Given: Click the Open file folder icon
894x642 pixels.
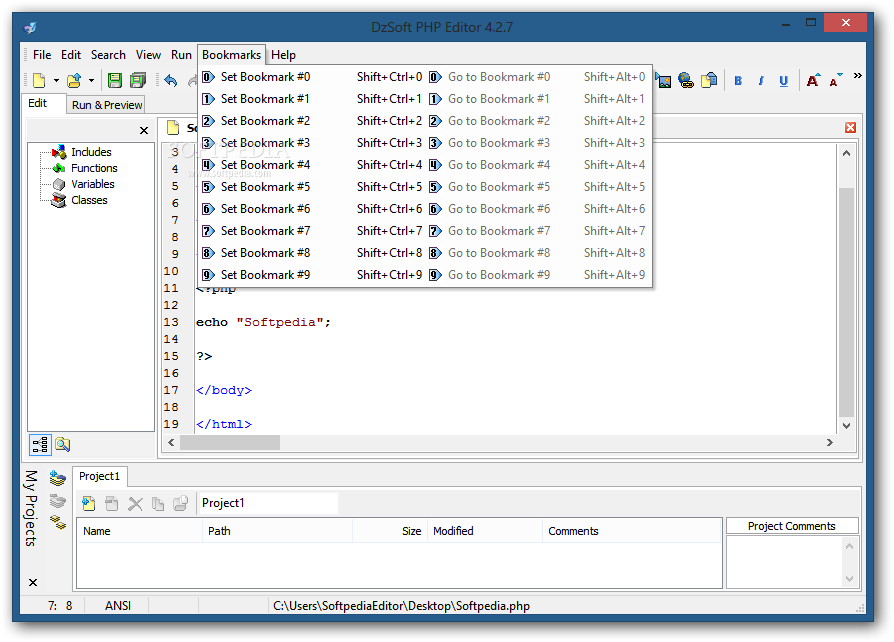Looking at the screenshot, I should click(74, 80).
